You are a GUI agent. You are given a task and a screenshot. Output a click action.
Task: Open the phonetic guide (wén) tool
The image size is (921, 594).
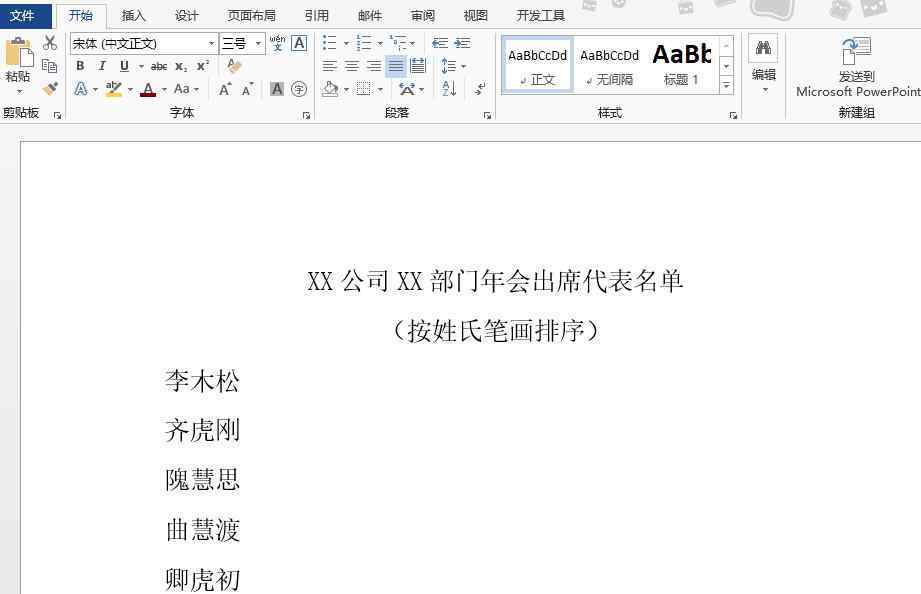tap(277, 43)
